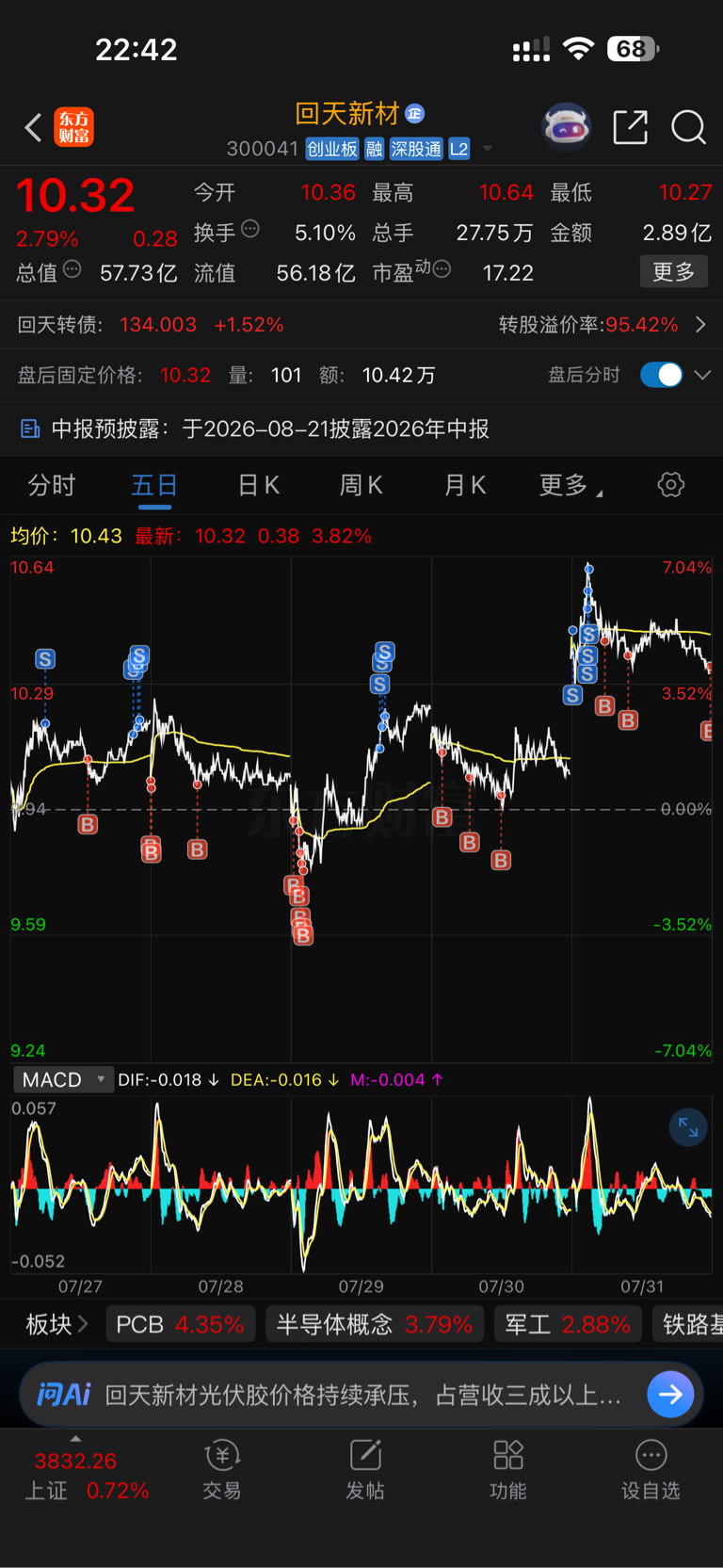Tap the stock code 300041
Image resolution: width=723 pixels, height=1568 pixels.
[262, 149]
